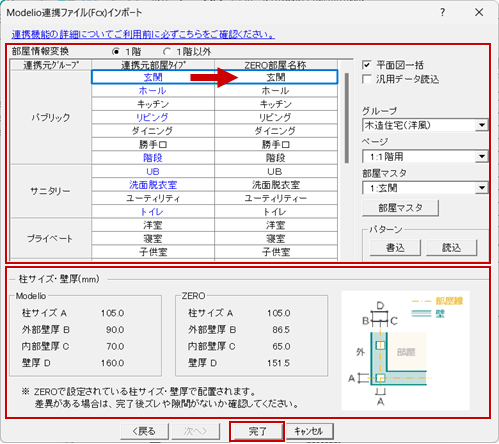Click UB cell in ZERO部屋名称 column
The image size is (499, 444).
coord(276,171)
